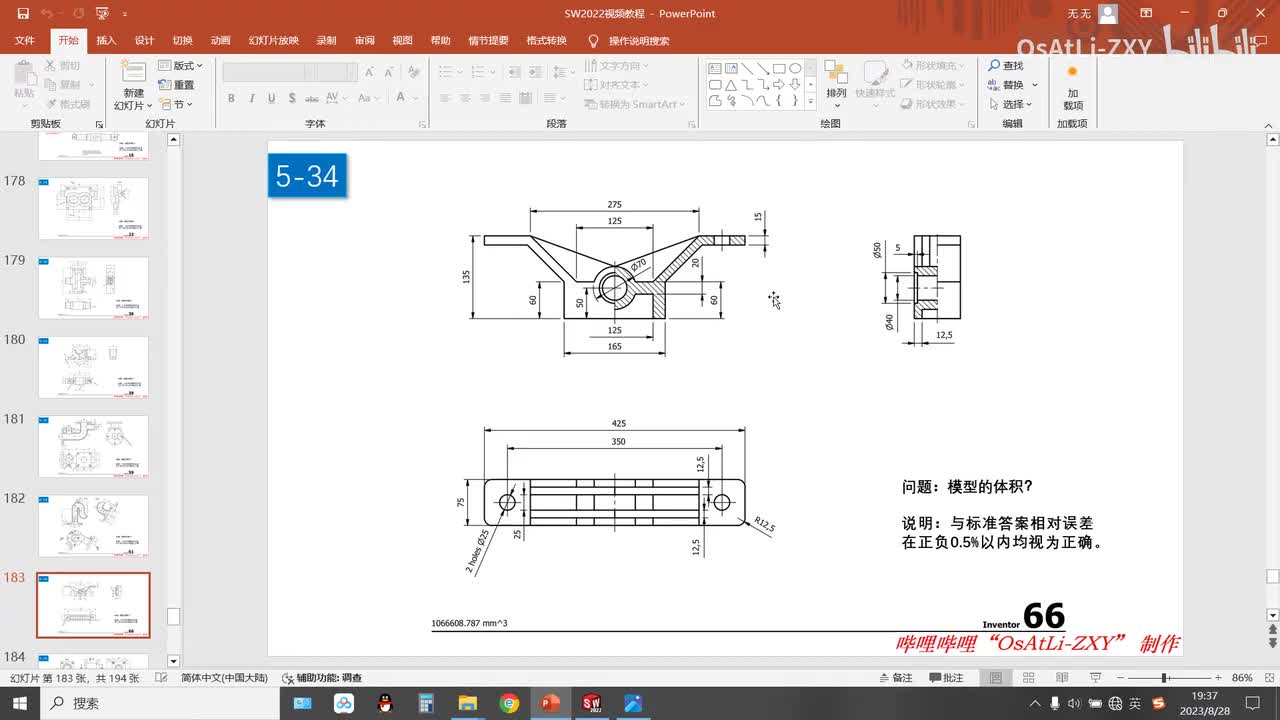This screenshot has height=720, width=1280.
Task: Toggle text Shadow button
Action: coord(292,98)
